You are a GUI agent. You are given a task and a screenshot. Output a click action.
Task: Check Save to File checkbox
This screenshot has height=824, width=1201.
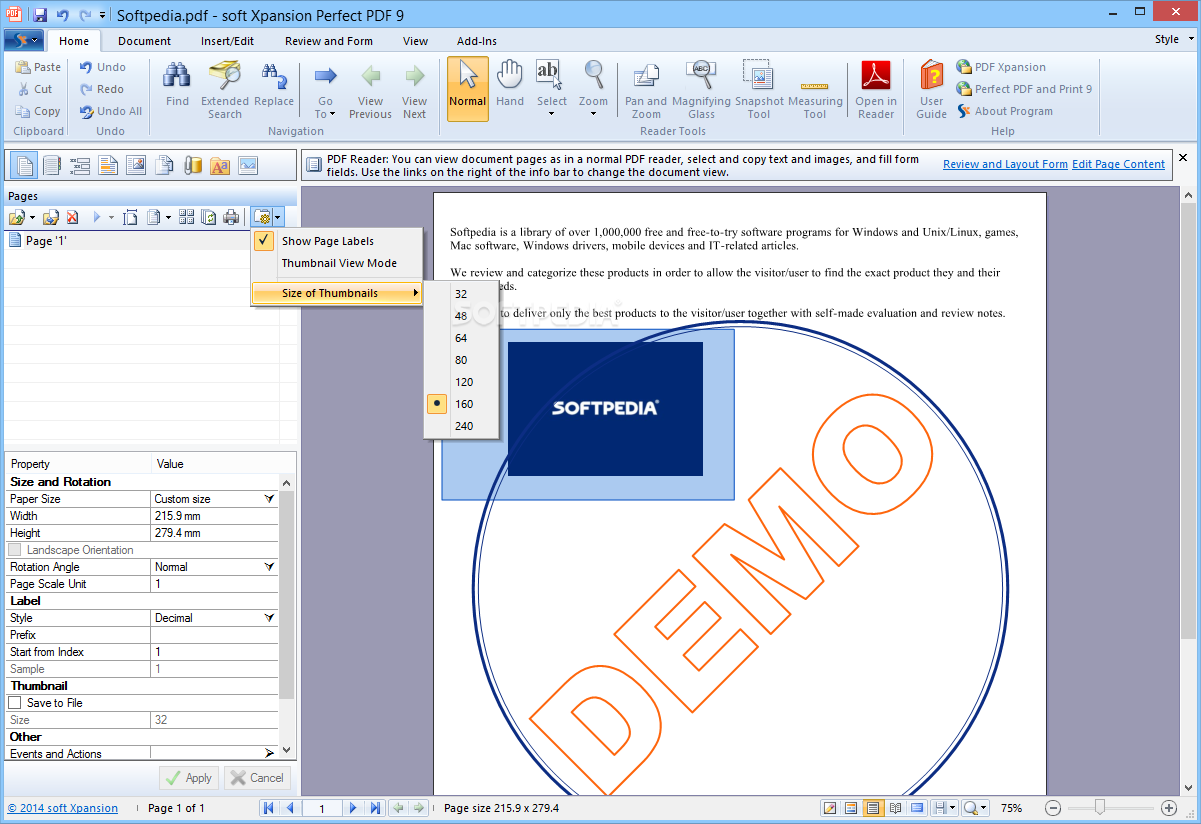15,703
